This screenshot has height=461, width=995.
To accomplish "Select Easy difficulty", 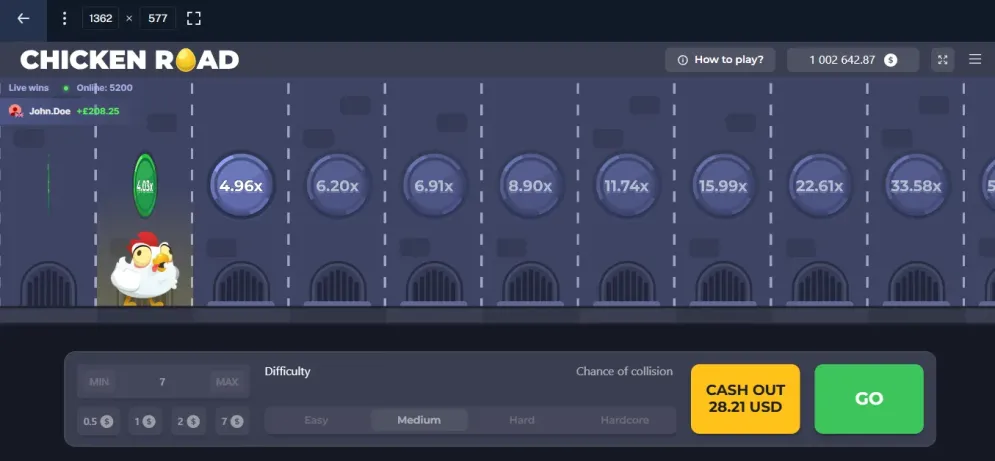I will pos(316,420).
